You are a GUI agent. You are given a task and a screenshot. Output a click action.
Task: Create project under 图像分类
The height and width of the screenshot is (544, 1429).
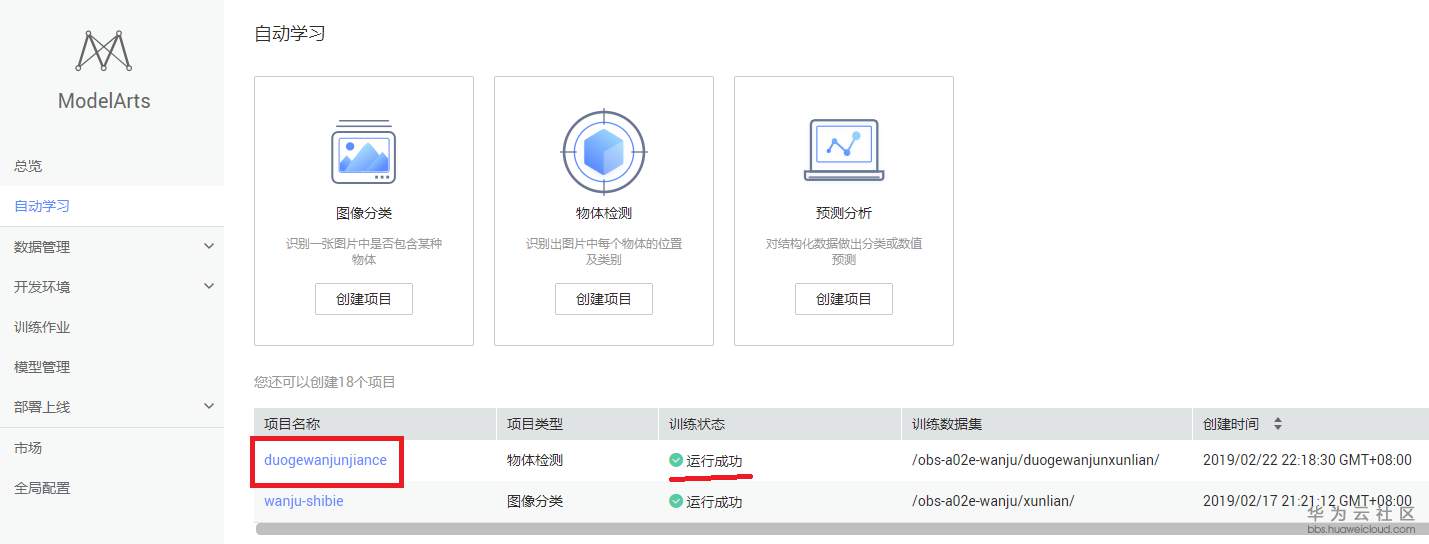[364, 299]
